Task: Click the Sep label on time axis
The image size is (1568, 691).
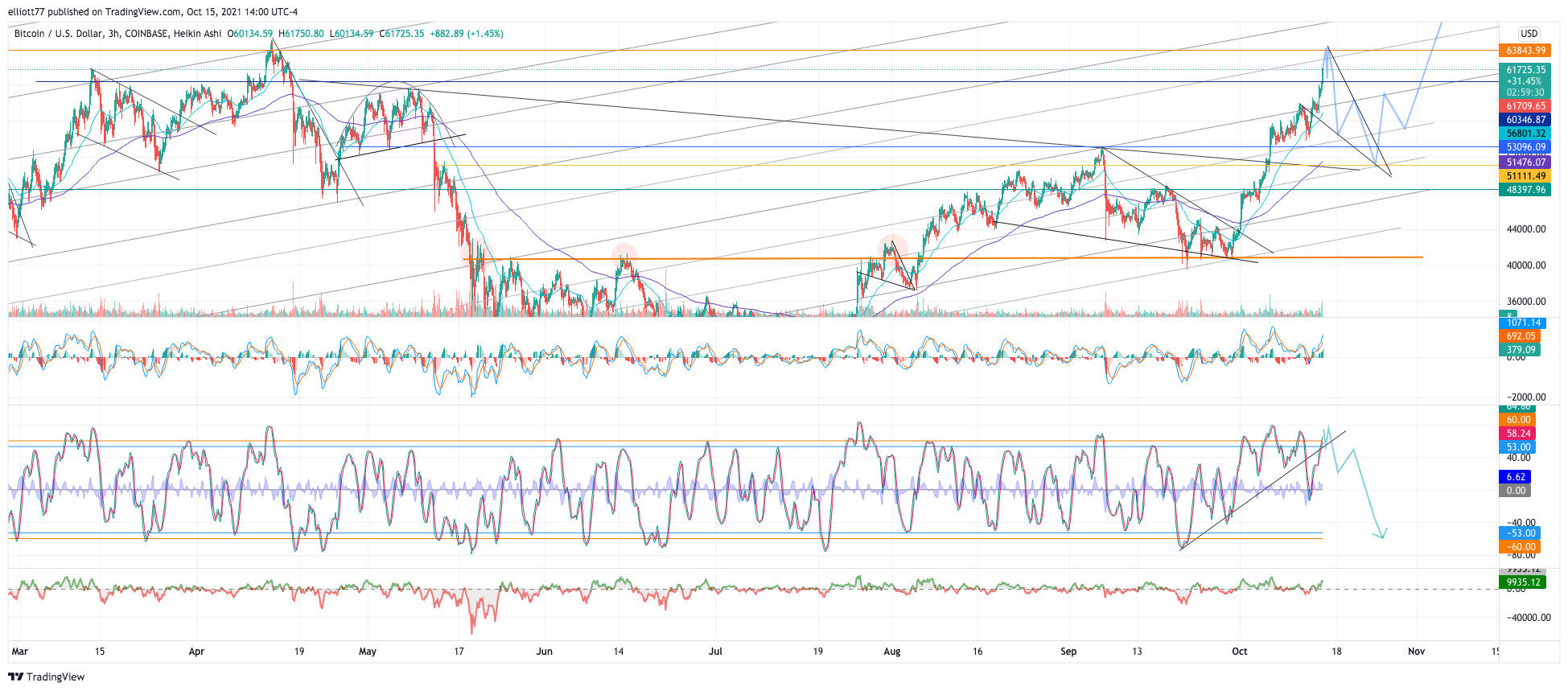Action: [1068, 652]
